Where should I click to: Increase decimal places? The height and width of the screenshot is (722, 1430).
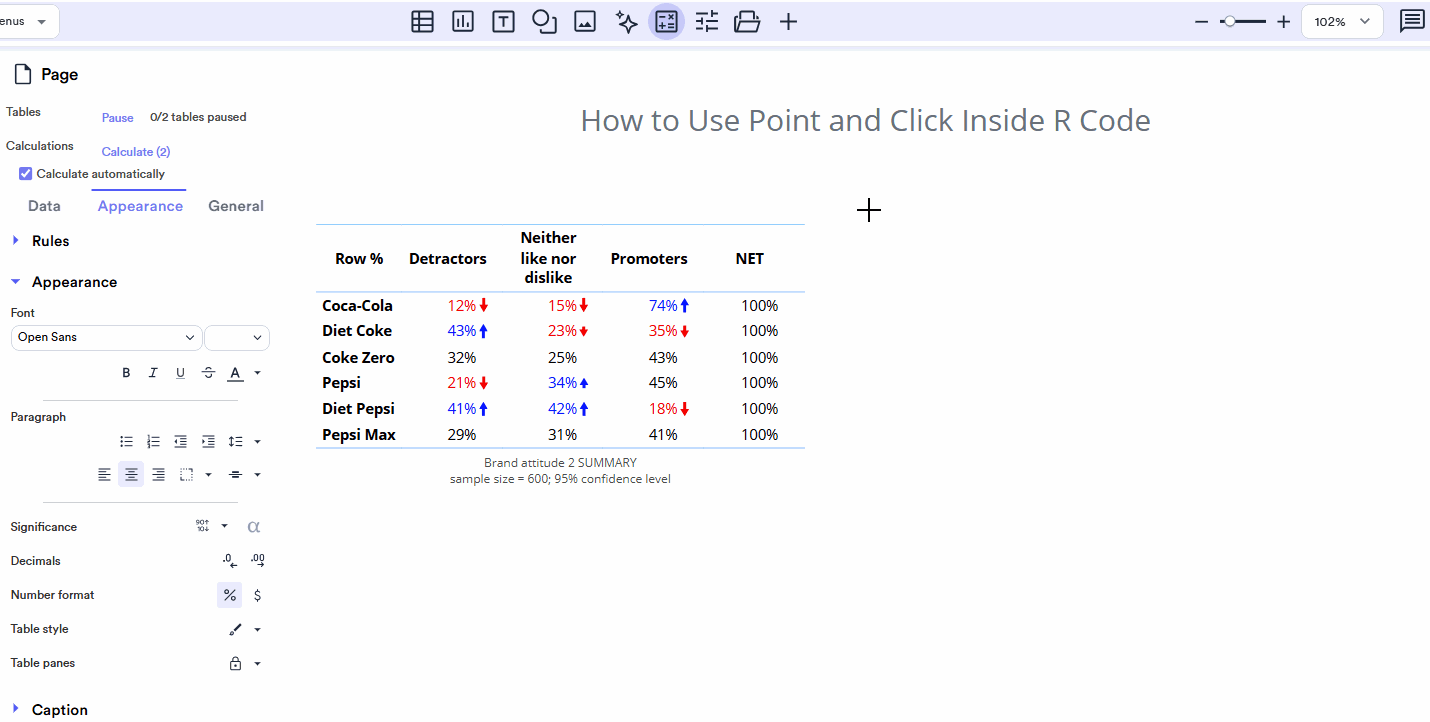(x=258, y=561)
